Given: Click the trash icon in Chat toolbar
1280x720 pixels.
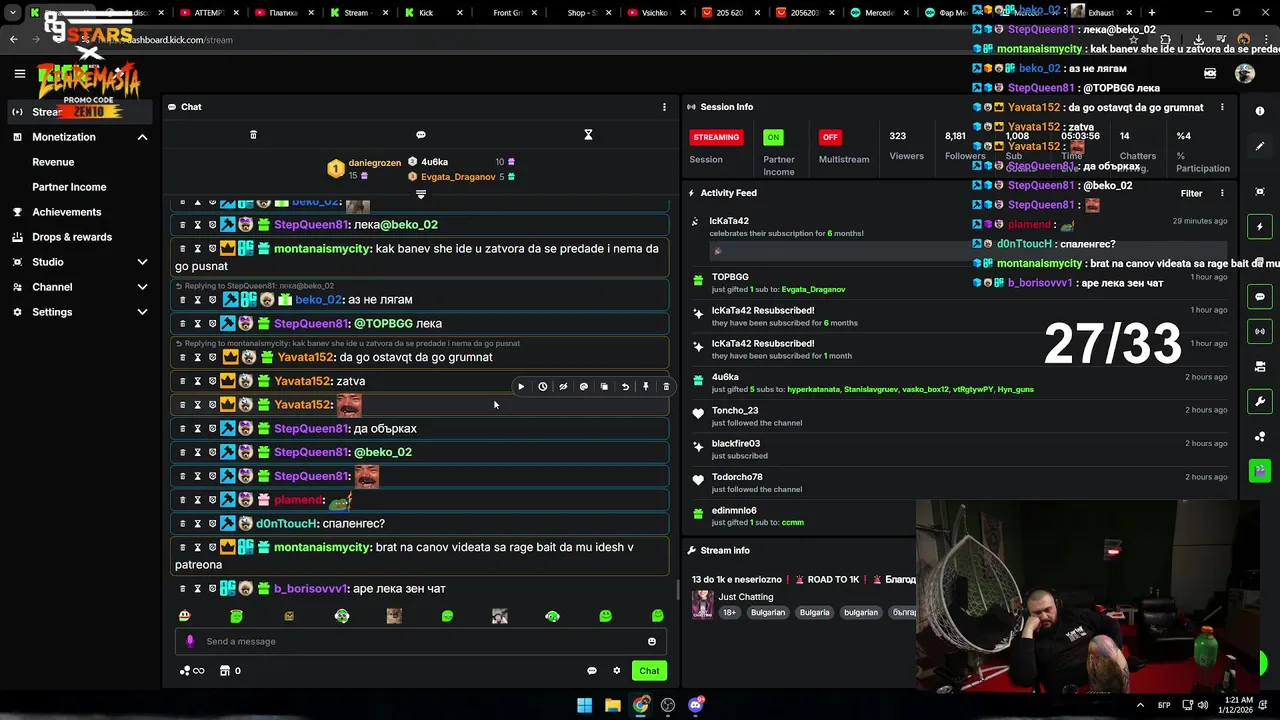Looking at the screenshot, I should coord(253,135).
